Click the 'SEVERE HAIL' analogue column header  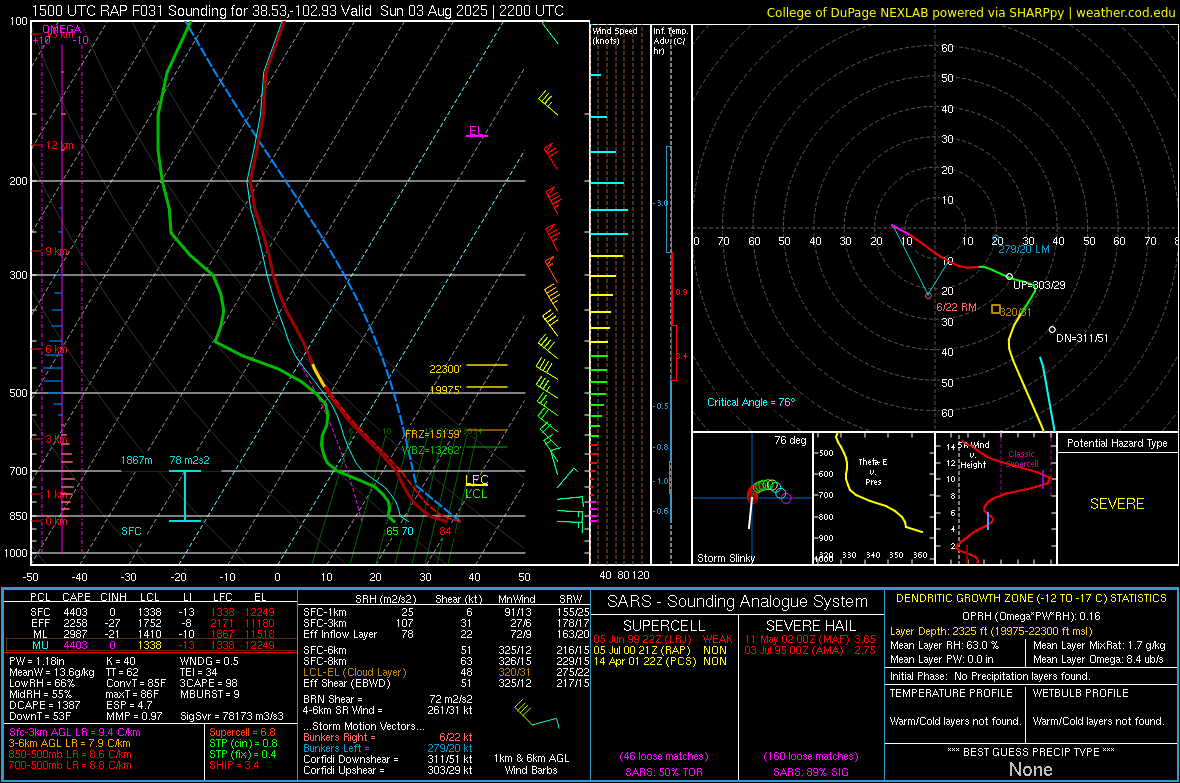click(810, 626)
